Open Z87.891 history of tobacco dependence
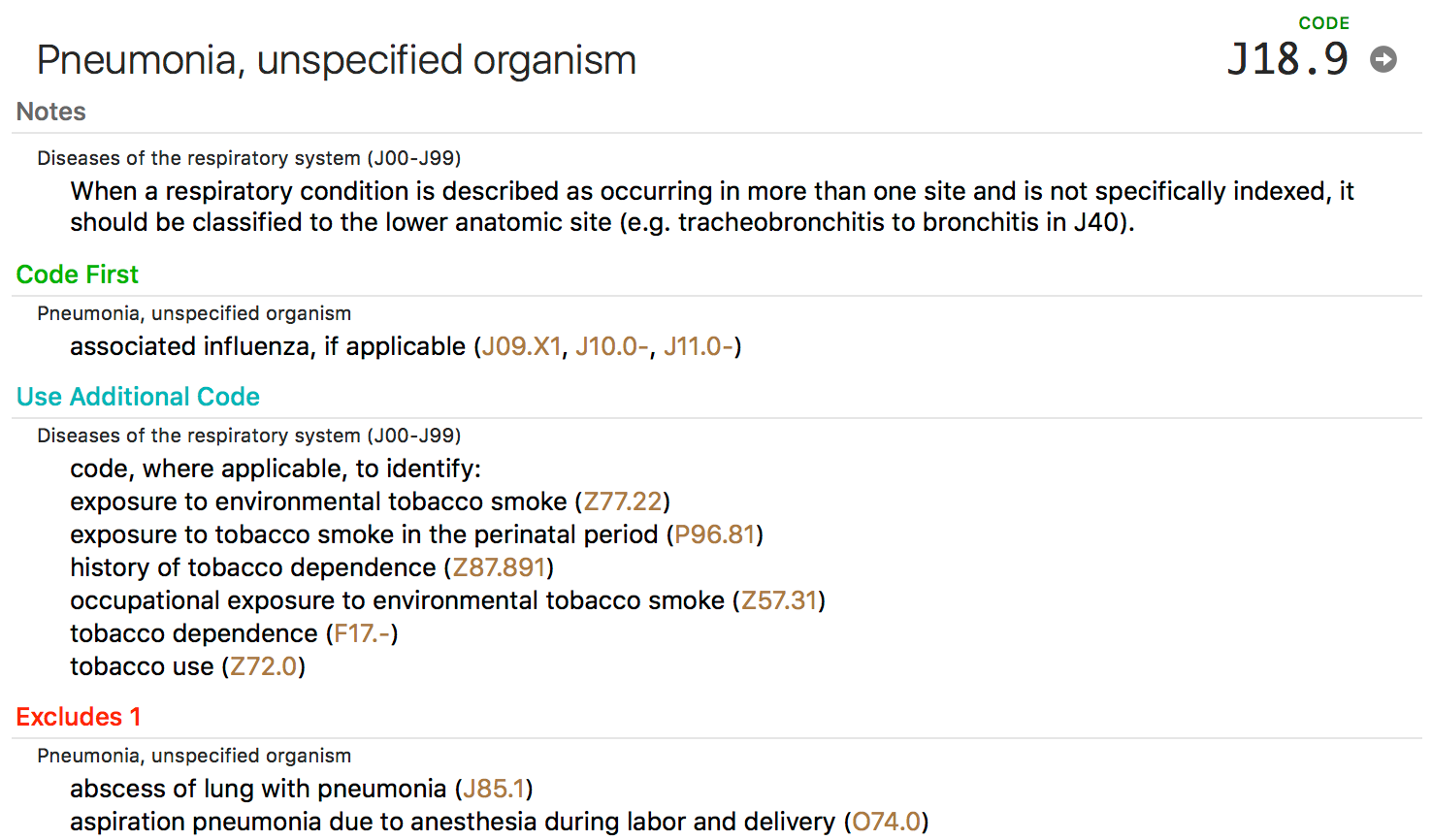This screenshot has width=1432, height=840. pos(499,567)
